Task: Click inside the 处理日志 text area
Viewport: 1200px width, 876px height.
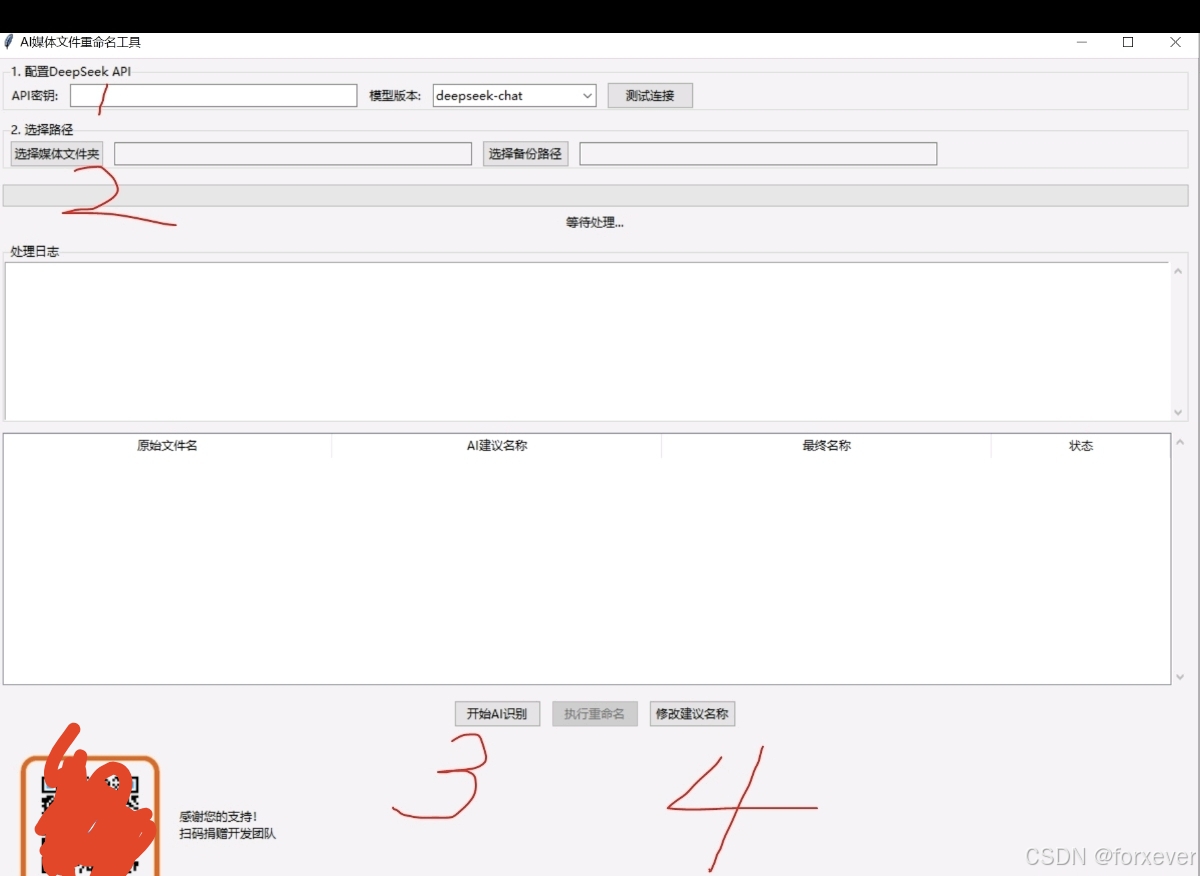Action: coord(587,341)
